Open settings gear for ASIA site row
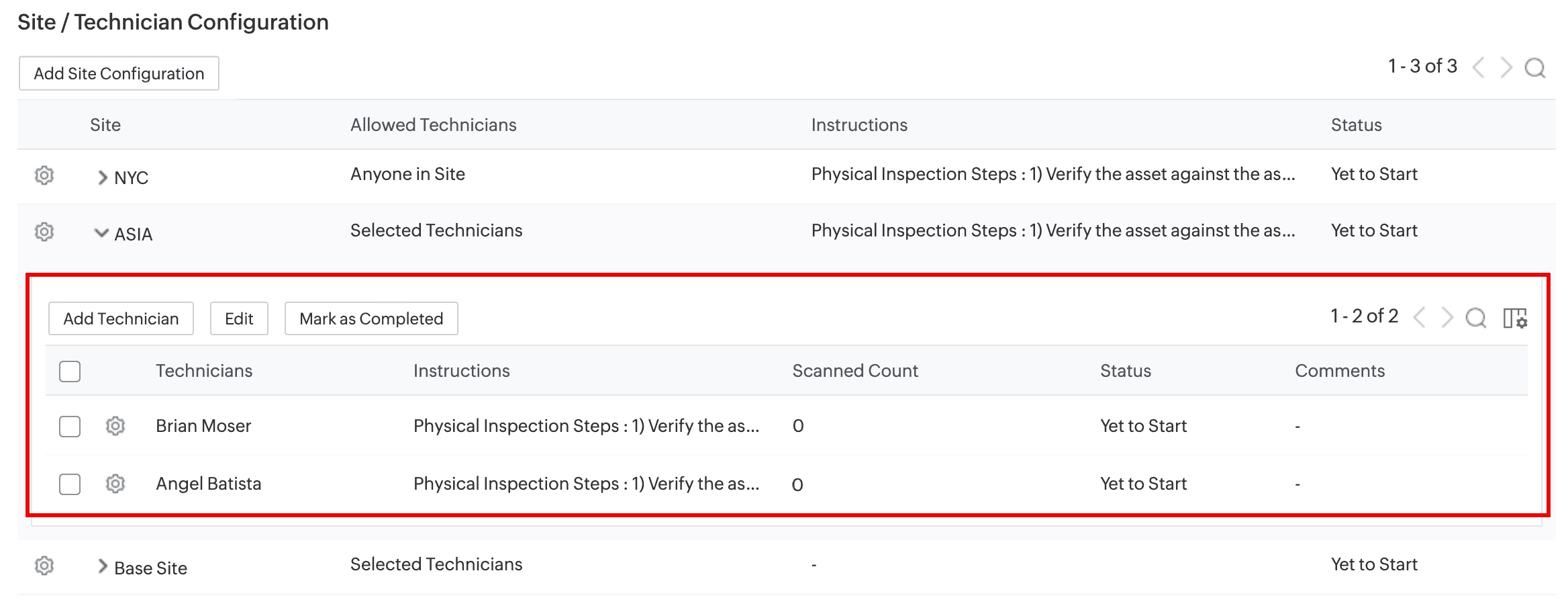 44,232
